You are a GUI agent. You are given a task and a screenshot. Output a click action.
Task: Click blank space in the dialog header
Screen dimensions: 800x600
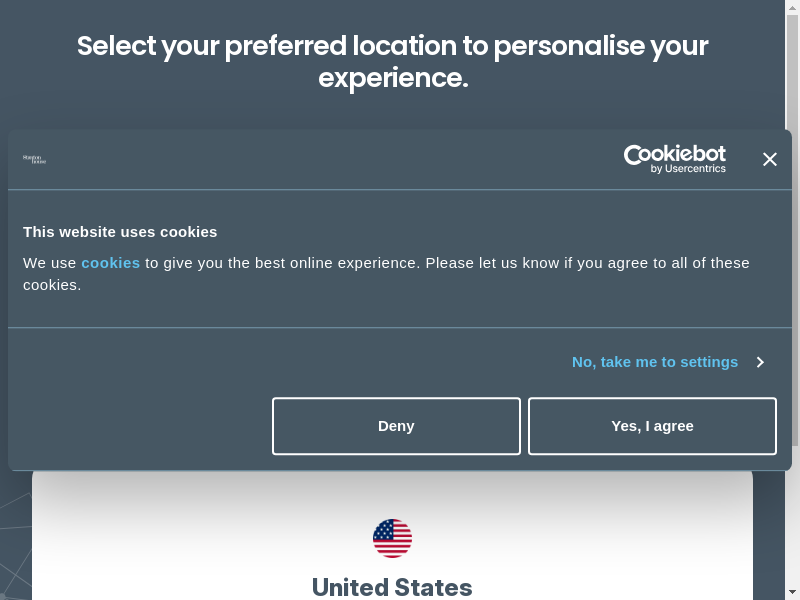[330, 159]
